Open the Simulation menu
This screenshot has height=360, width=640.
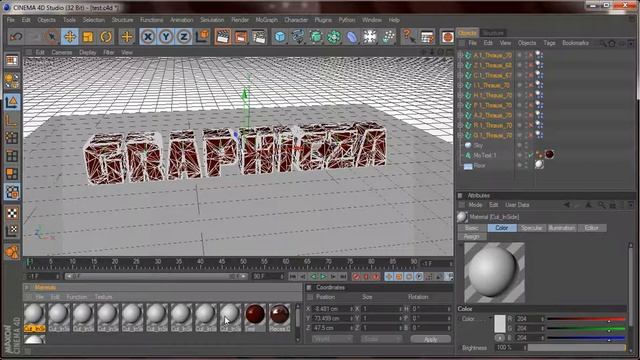point(212,20)
